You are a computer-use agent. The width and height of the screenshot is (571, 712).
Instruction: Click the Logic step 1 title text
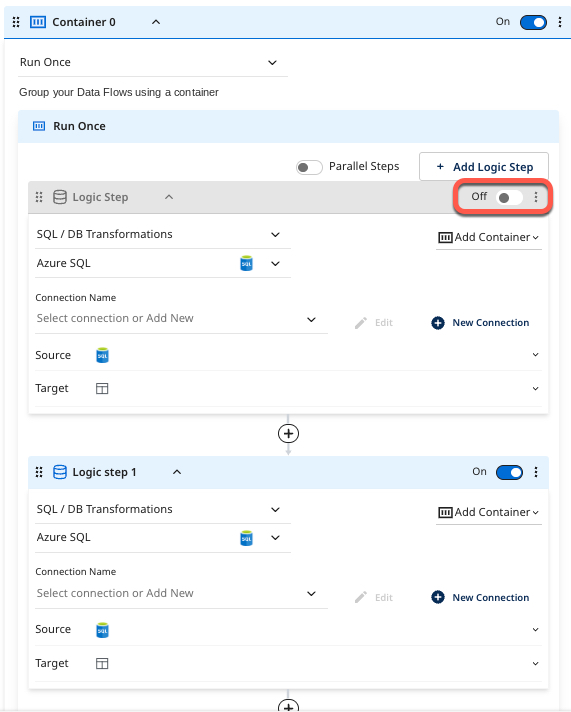[104, 472]
